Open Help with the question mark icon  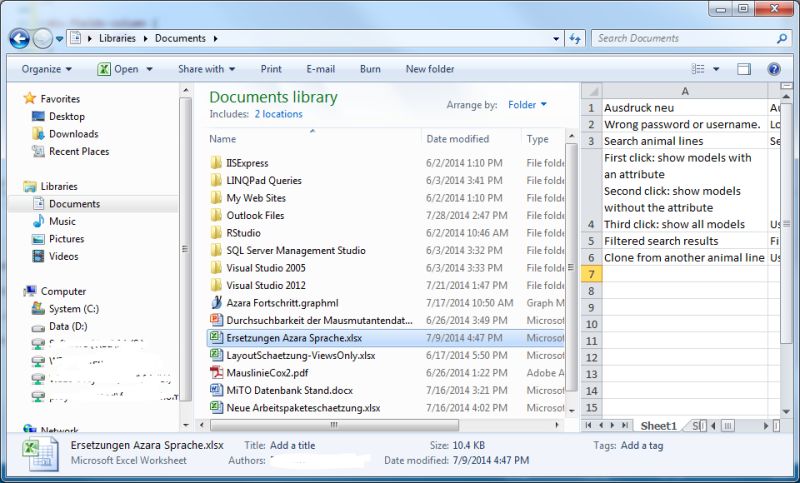773,69
